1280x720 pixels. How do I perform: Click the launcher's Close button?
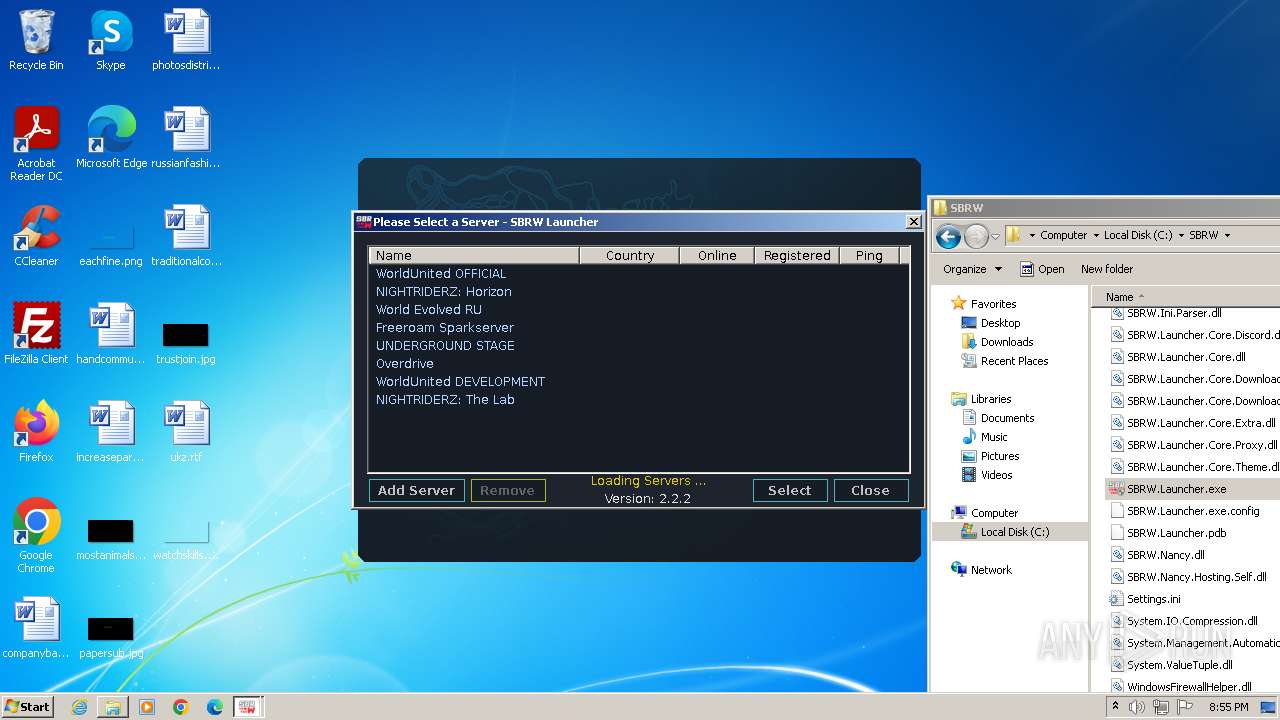(870, 490)
